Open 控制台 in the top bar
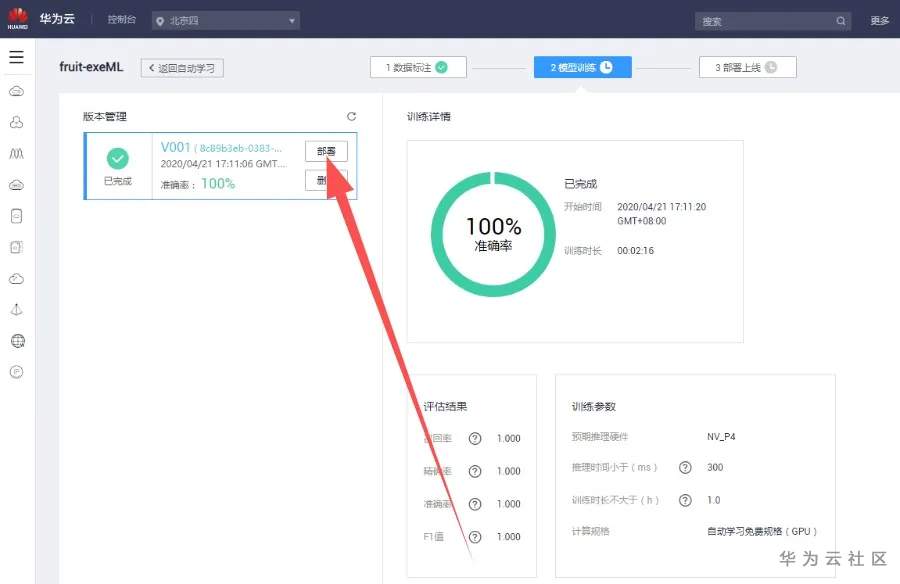The height and width of the screenshot is (584, 900). pos(122,20)
